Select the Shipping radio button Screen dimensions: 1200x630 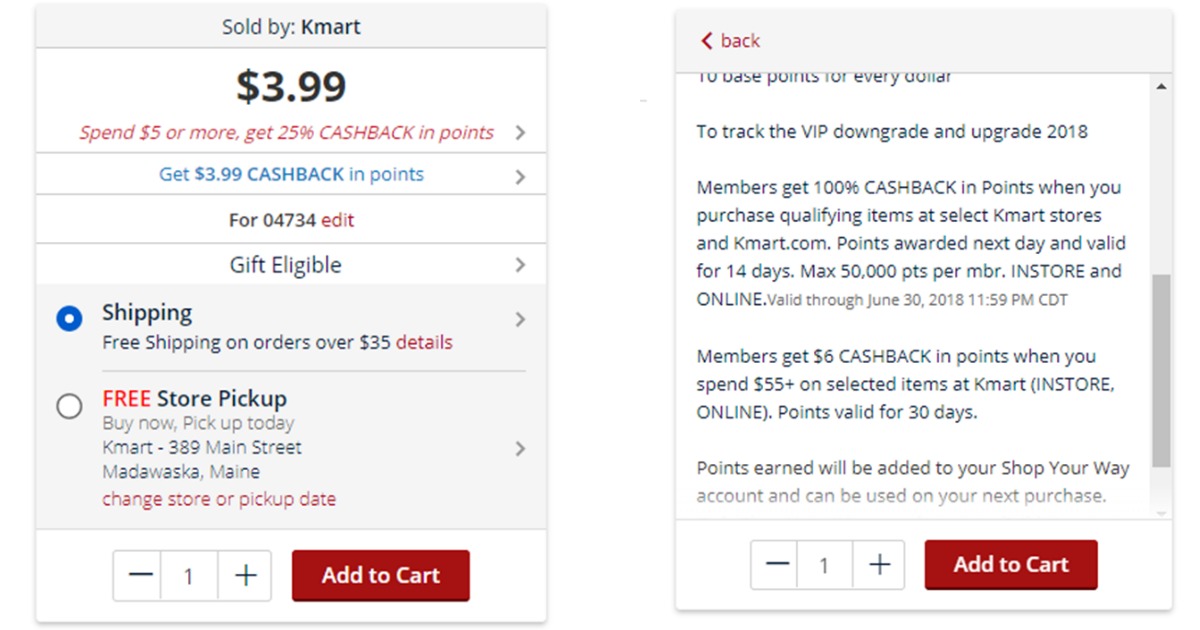(69, 320)
